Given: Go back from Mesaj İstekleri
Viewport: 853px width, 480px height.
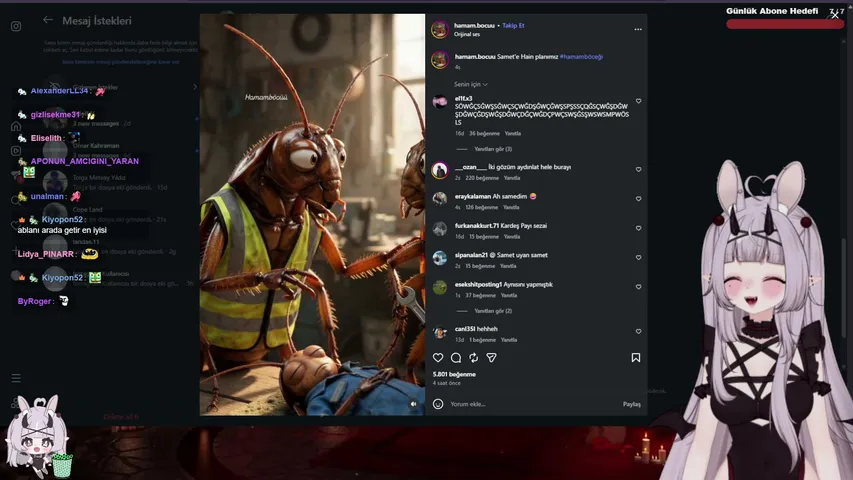Looking at the screenshot, I should coord(48,20).
